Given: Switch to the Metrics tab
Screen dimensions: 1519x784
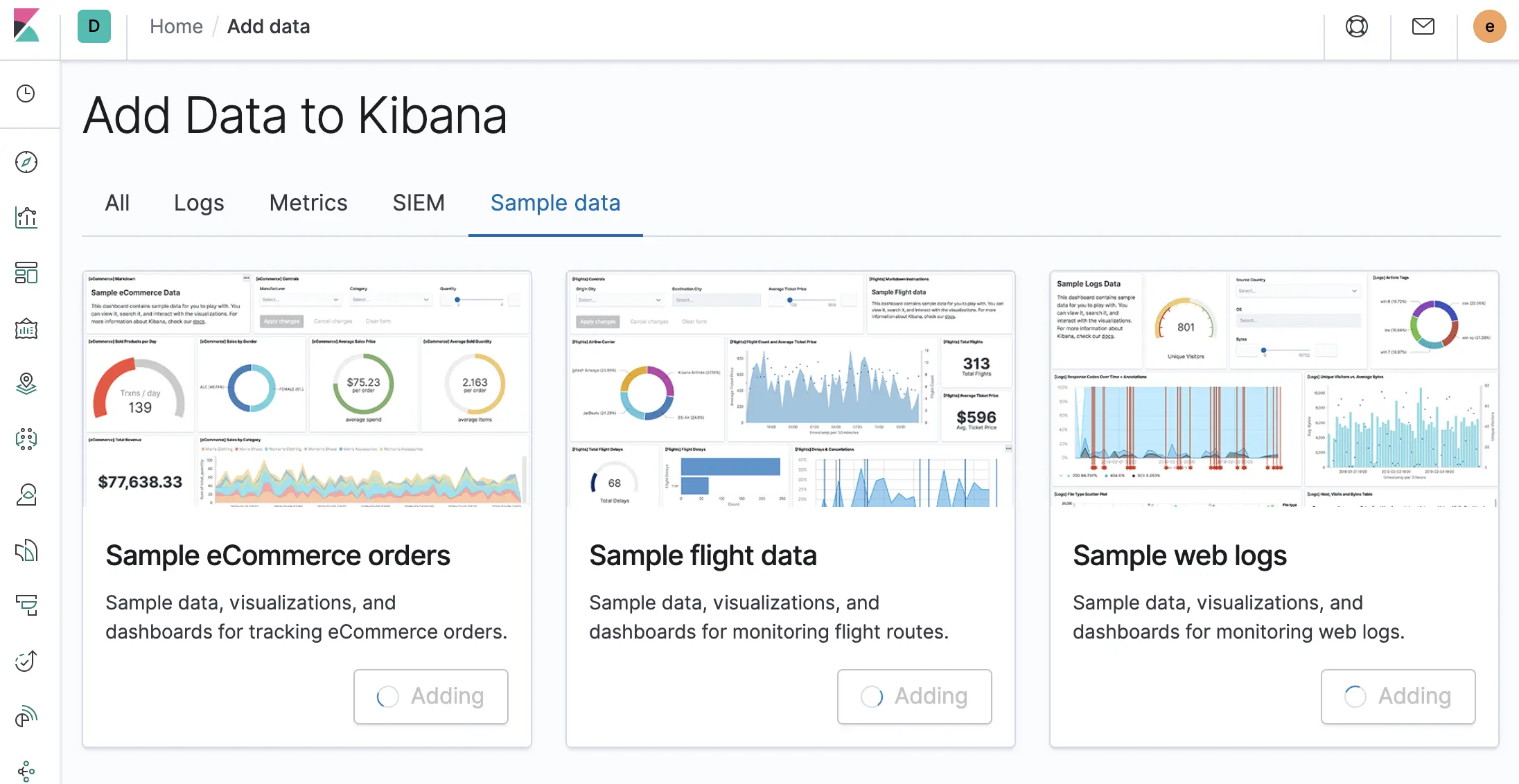Looking at the screenshot, I should point(308,203).
